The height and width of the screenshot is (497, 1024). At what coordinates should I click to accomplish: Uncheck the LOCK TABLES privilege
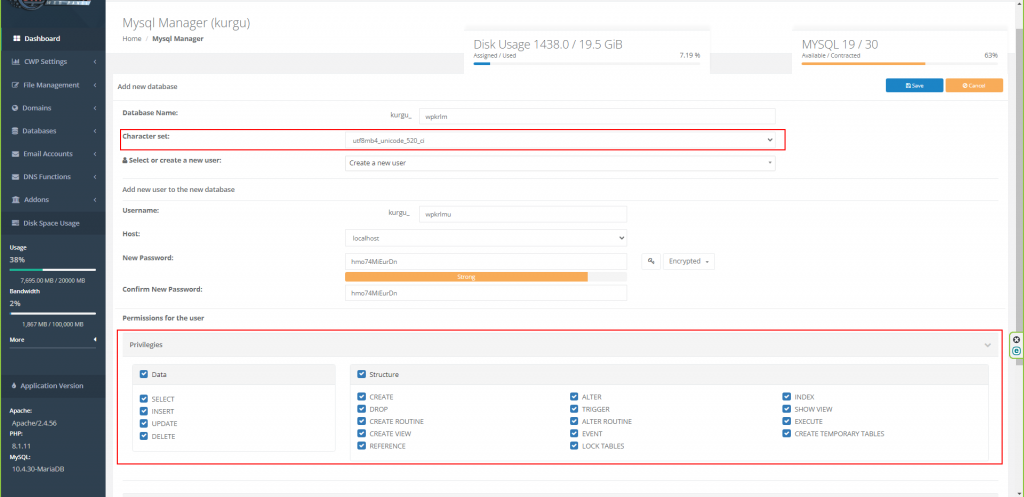tap(574, 446)
